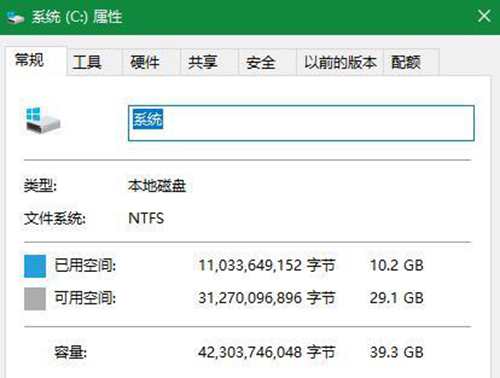
Task: Click the 29.1 GB free space value
Action: coord(396,298)
